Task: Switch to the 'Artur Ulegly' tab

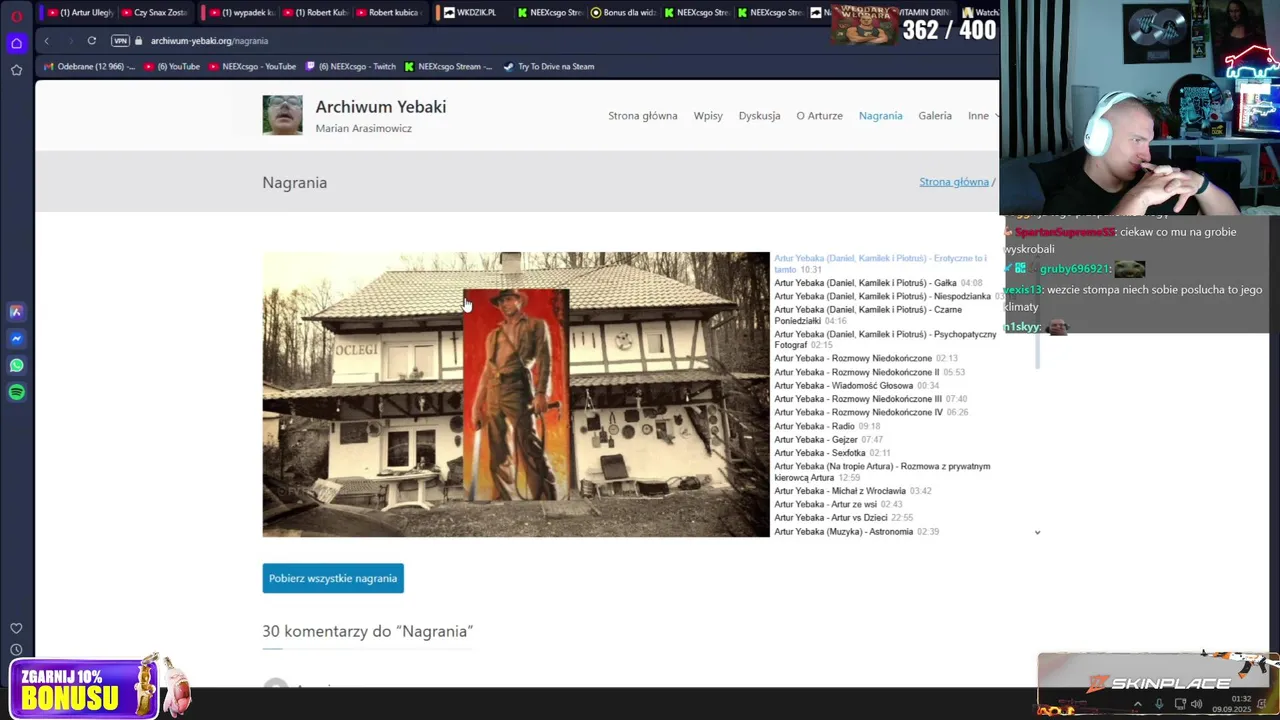Action: (x=79, y=13)
